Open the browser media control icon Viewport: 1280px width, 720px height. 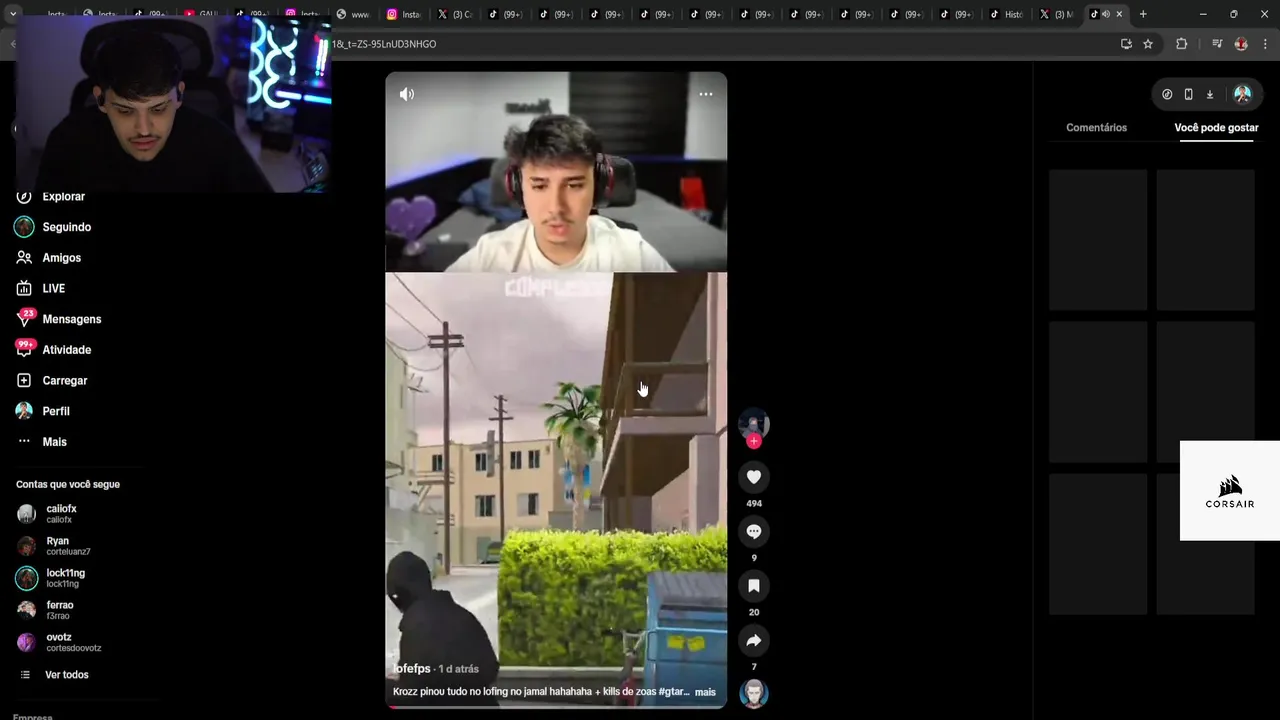(x=1217, y=44)
